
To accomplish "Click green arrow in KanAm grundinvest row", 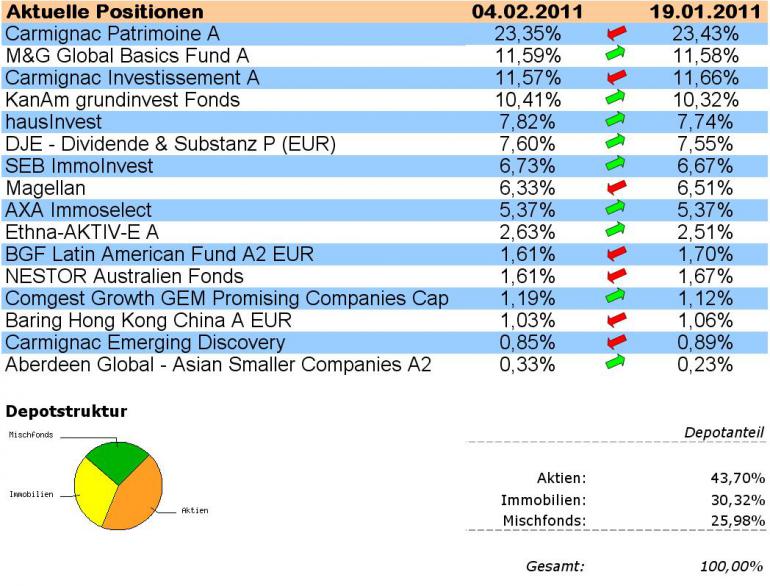I will (615, 97).
